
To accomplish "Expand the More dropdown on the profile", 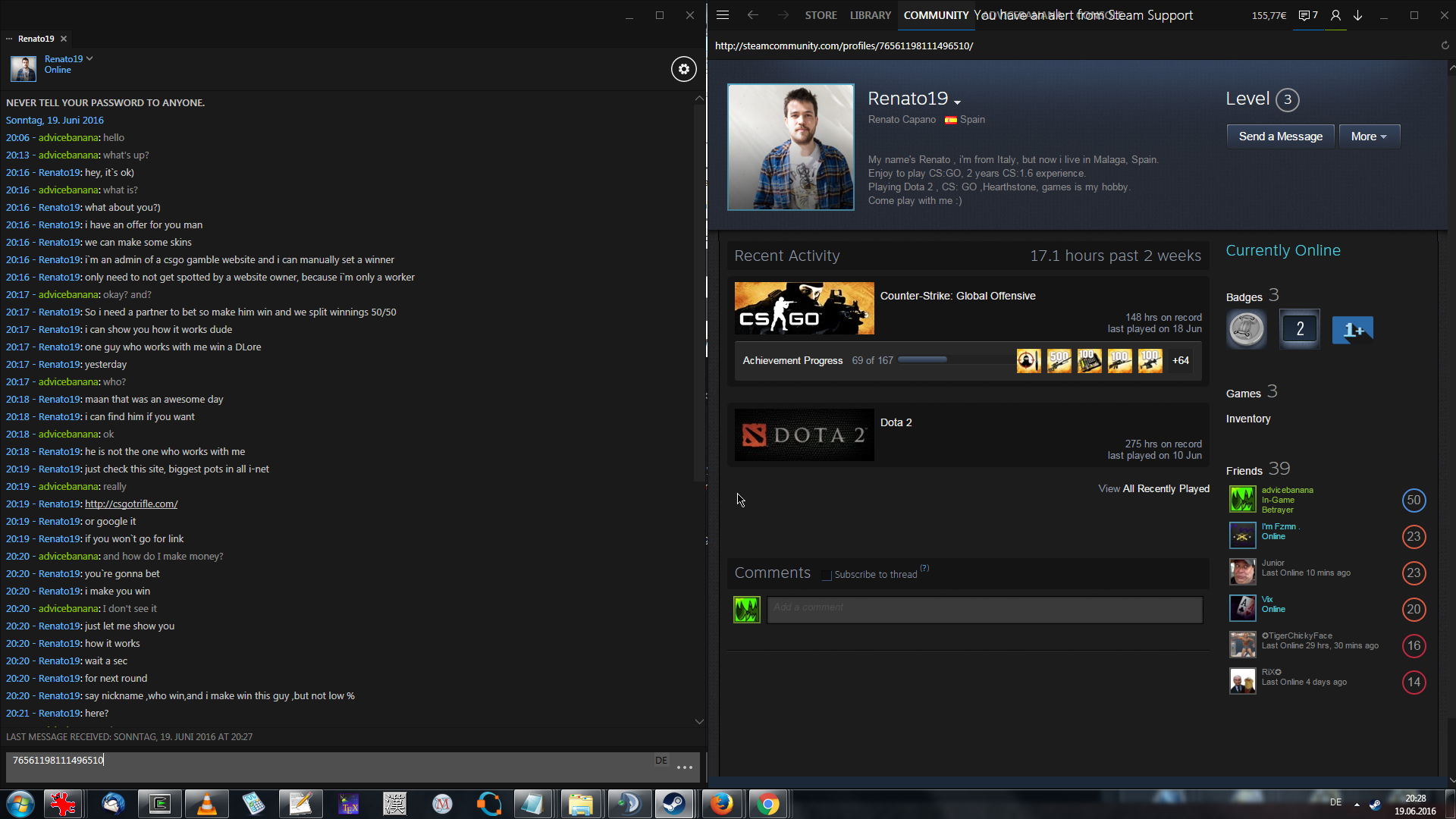I will 1369,136.
